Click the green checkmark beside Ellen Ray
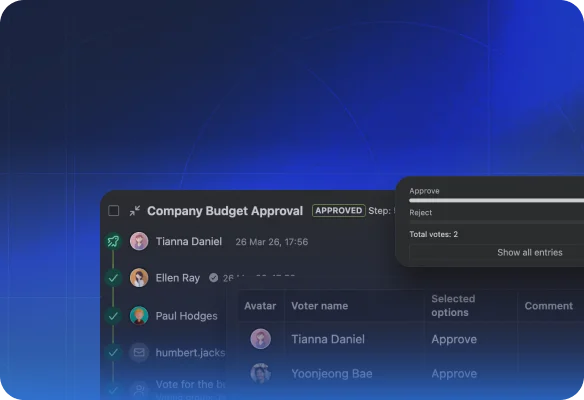This screenshot has width=584, height=400. [113, 278]
